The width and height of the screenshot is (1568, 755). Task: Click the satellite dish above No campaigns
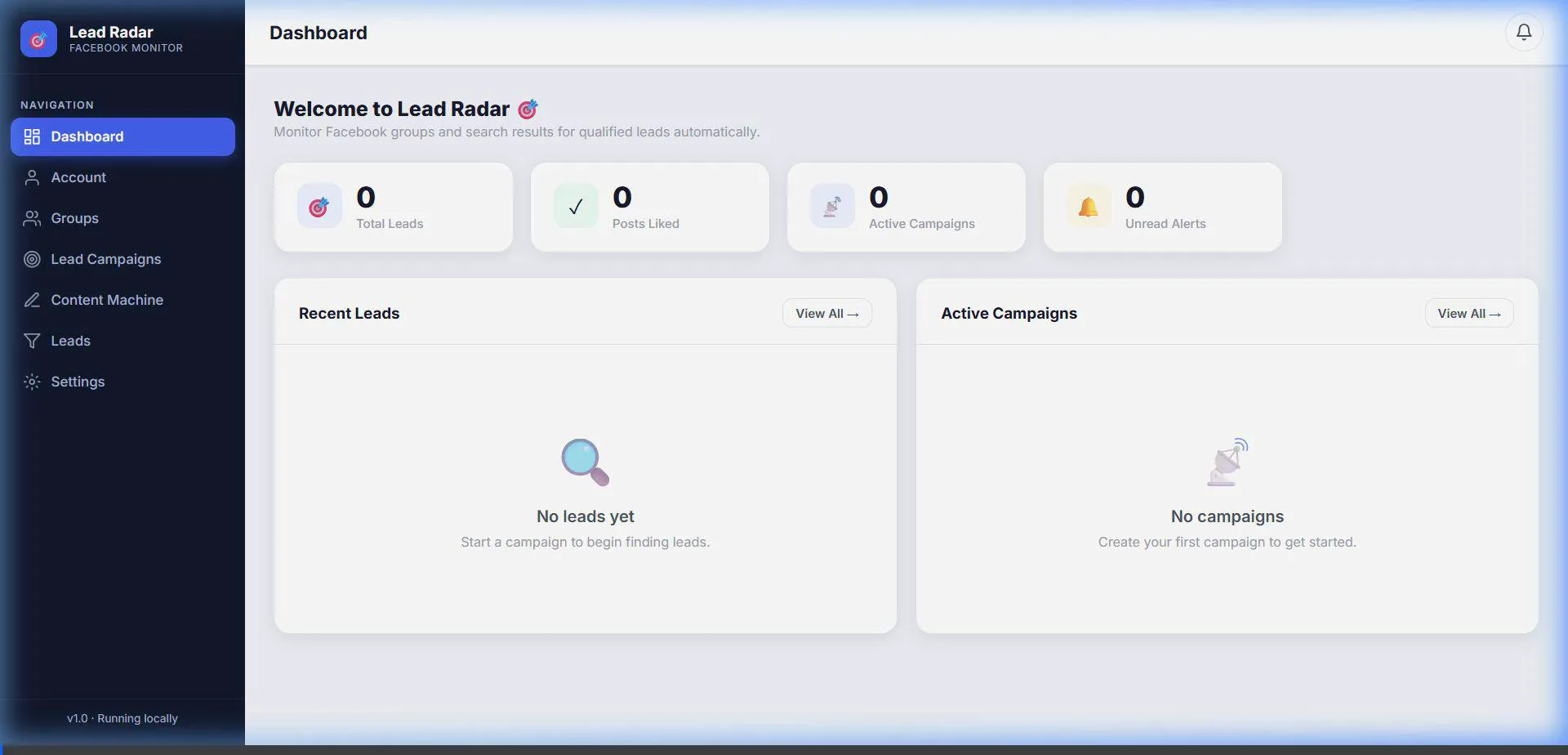click(x=1227, y=462)
